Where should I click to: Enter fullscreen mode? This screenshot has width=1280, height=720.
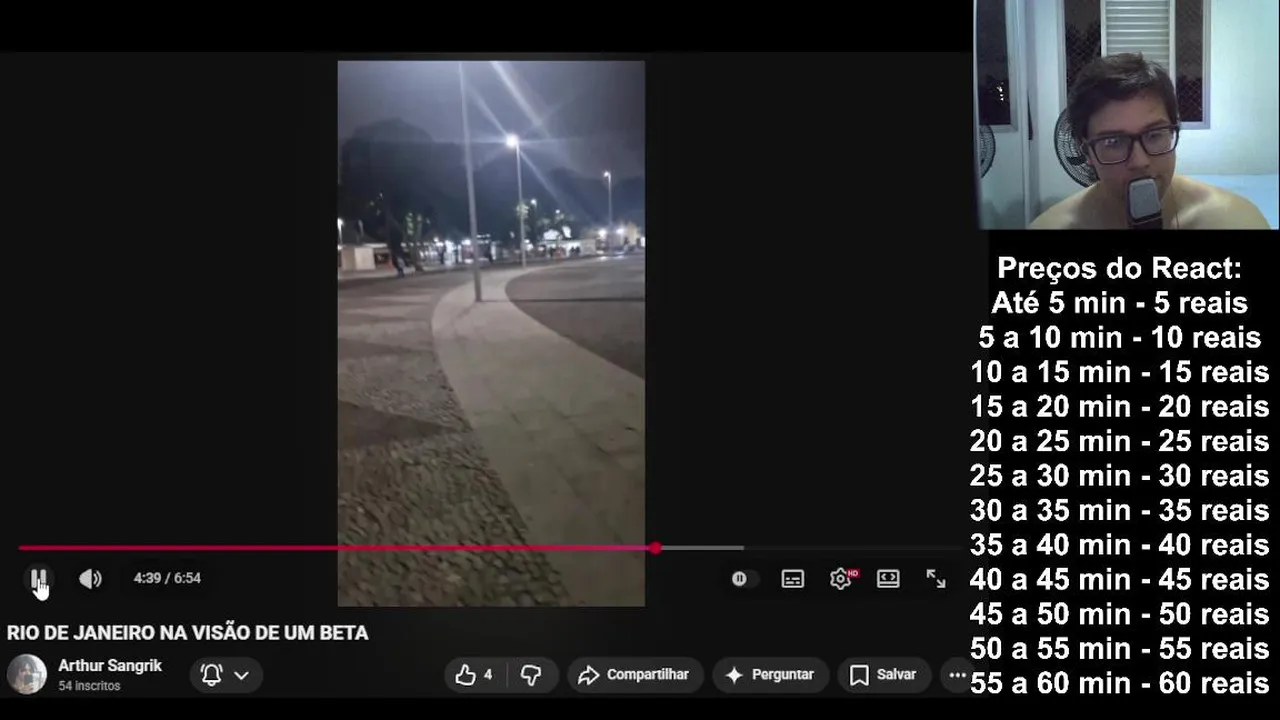(935, 578)
